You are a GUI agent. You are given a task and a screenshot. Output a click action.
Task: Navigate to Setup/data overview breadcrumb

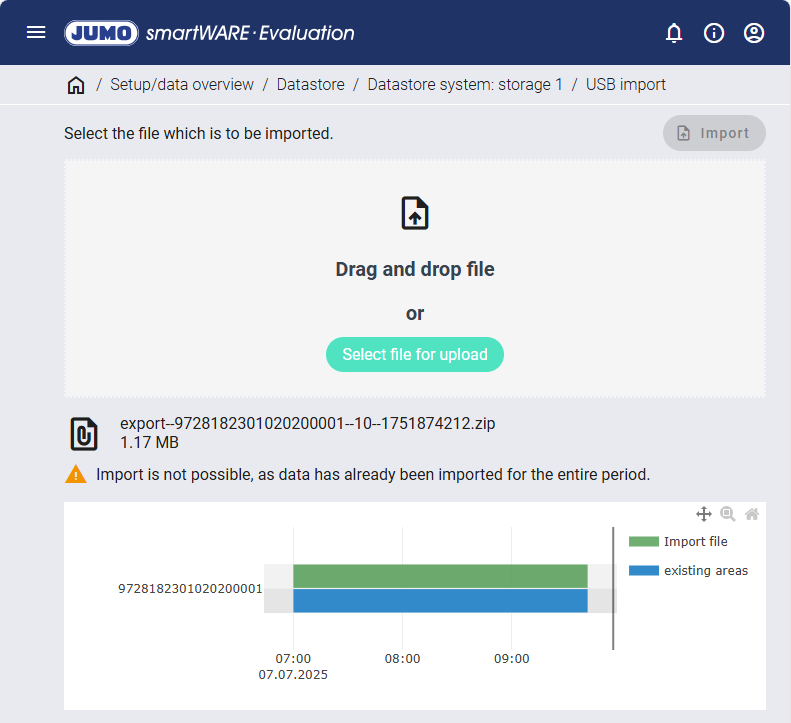[182, 85]
